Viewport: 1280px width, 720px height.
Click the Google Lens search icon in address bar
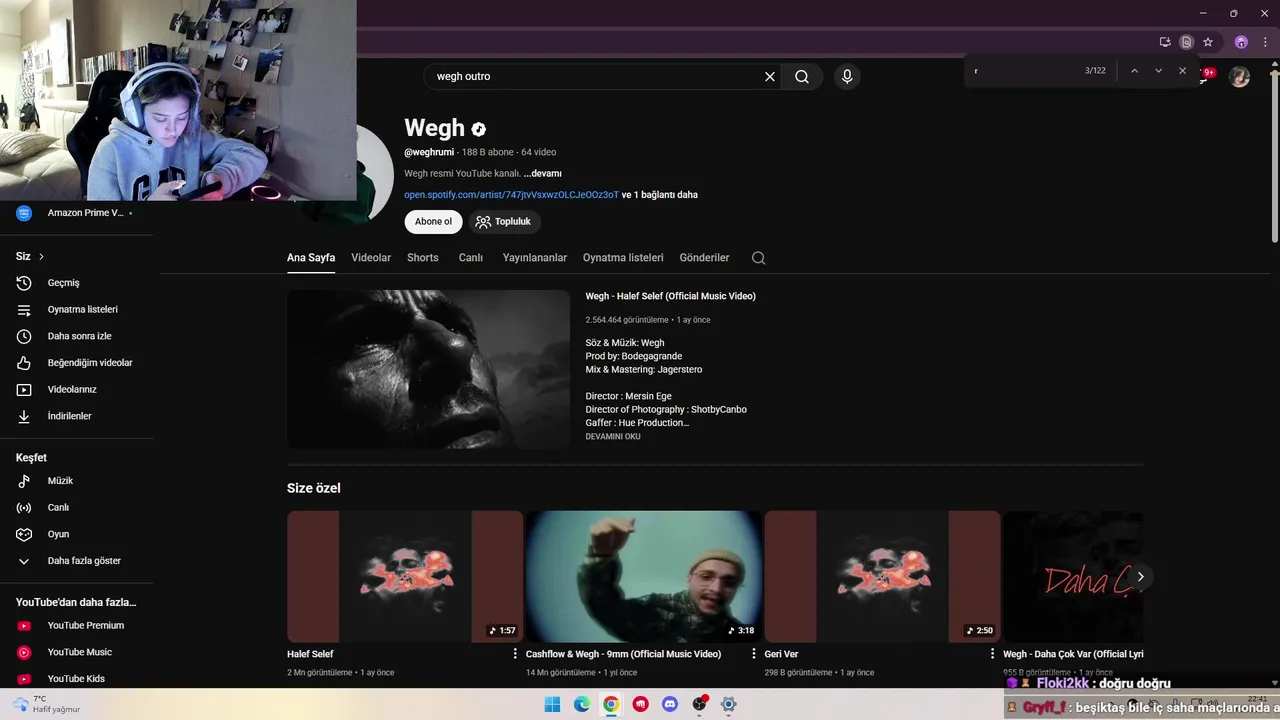pyautogui.click(x=1186, y=42)
